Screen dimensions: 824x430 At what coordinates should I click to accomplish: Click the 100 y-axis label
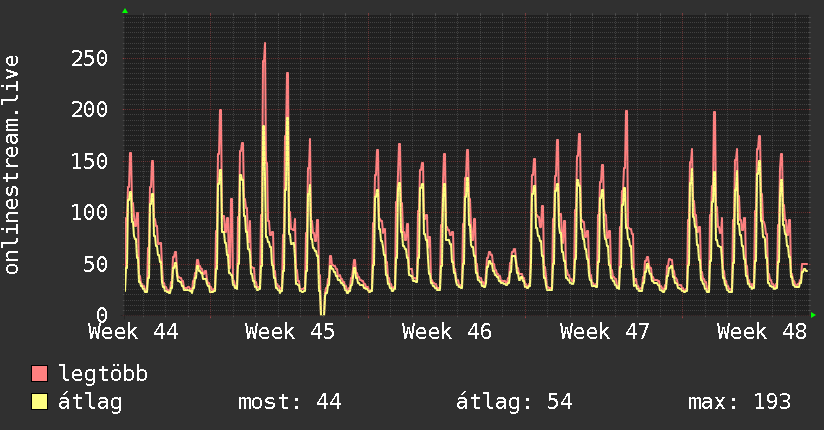point(89,212)
